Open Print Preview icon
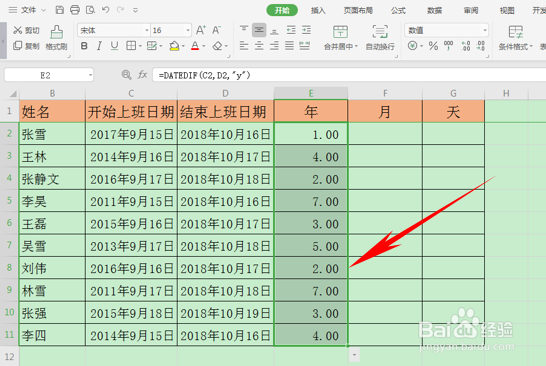 coord(91,10)
